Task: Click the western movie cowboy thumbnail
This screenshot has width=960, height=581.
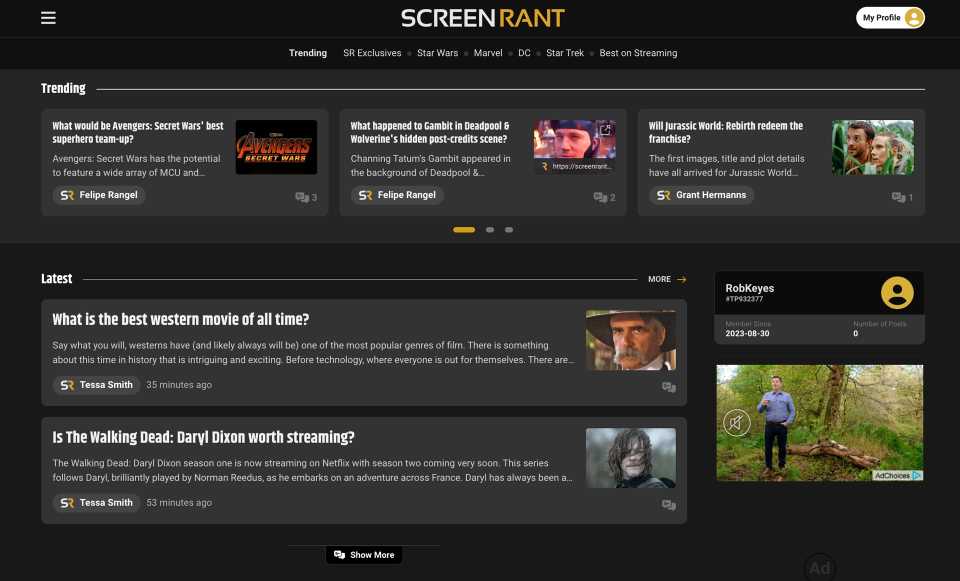Action: (x=631, y=340)
